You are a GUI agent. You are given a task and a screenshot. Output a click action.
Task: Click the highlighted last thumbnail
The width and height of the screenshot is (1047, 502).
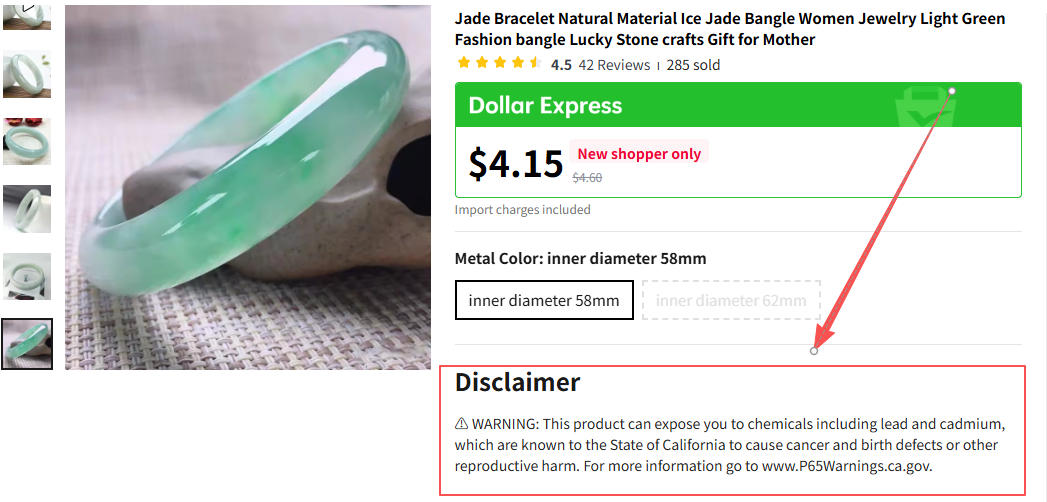pos(27,344)
